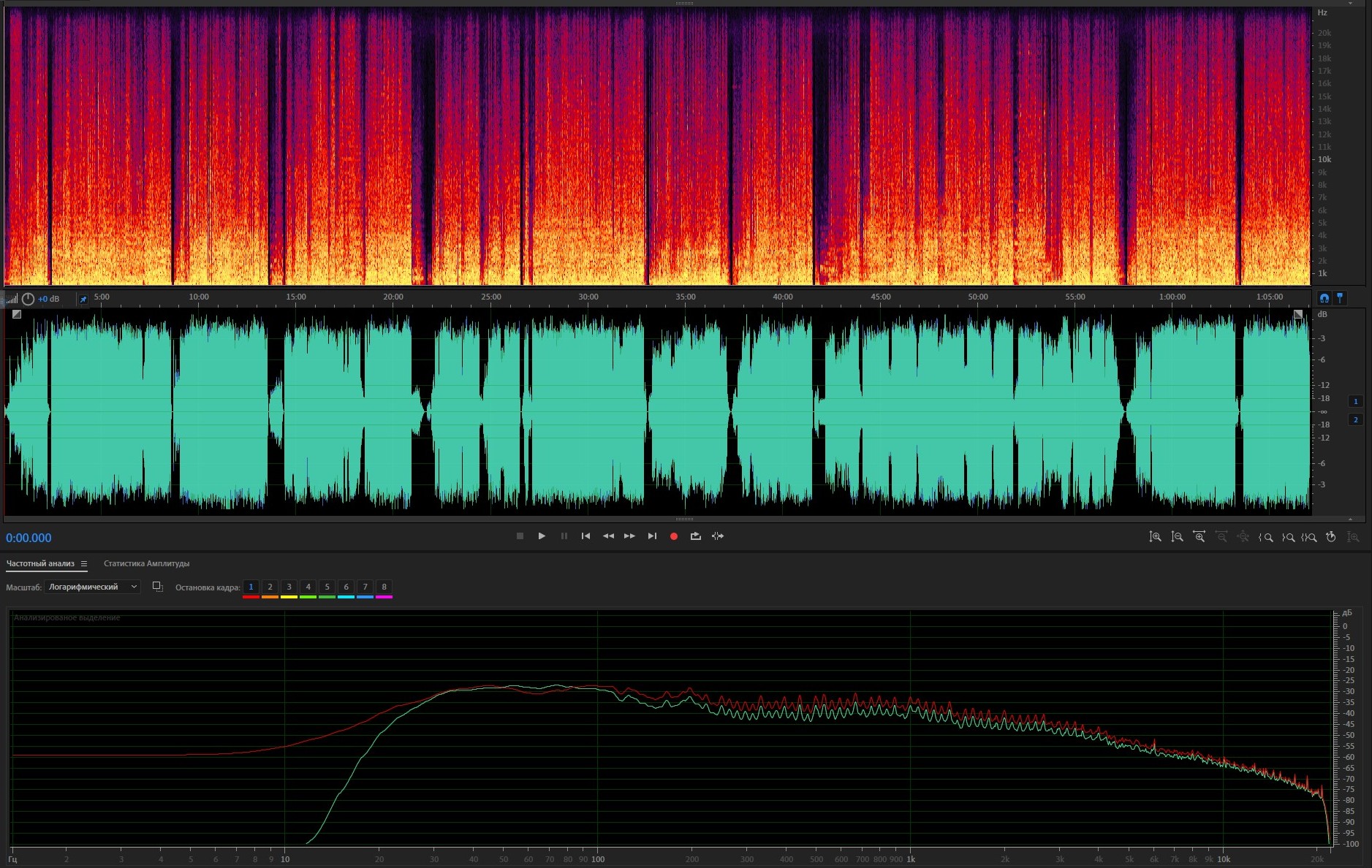Click Zoom to Selection icon

(x=1309, y=537)
